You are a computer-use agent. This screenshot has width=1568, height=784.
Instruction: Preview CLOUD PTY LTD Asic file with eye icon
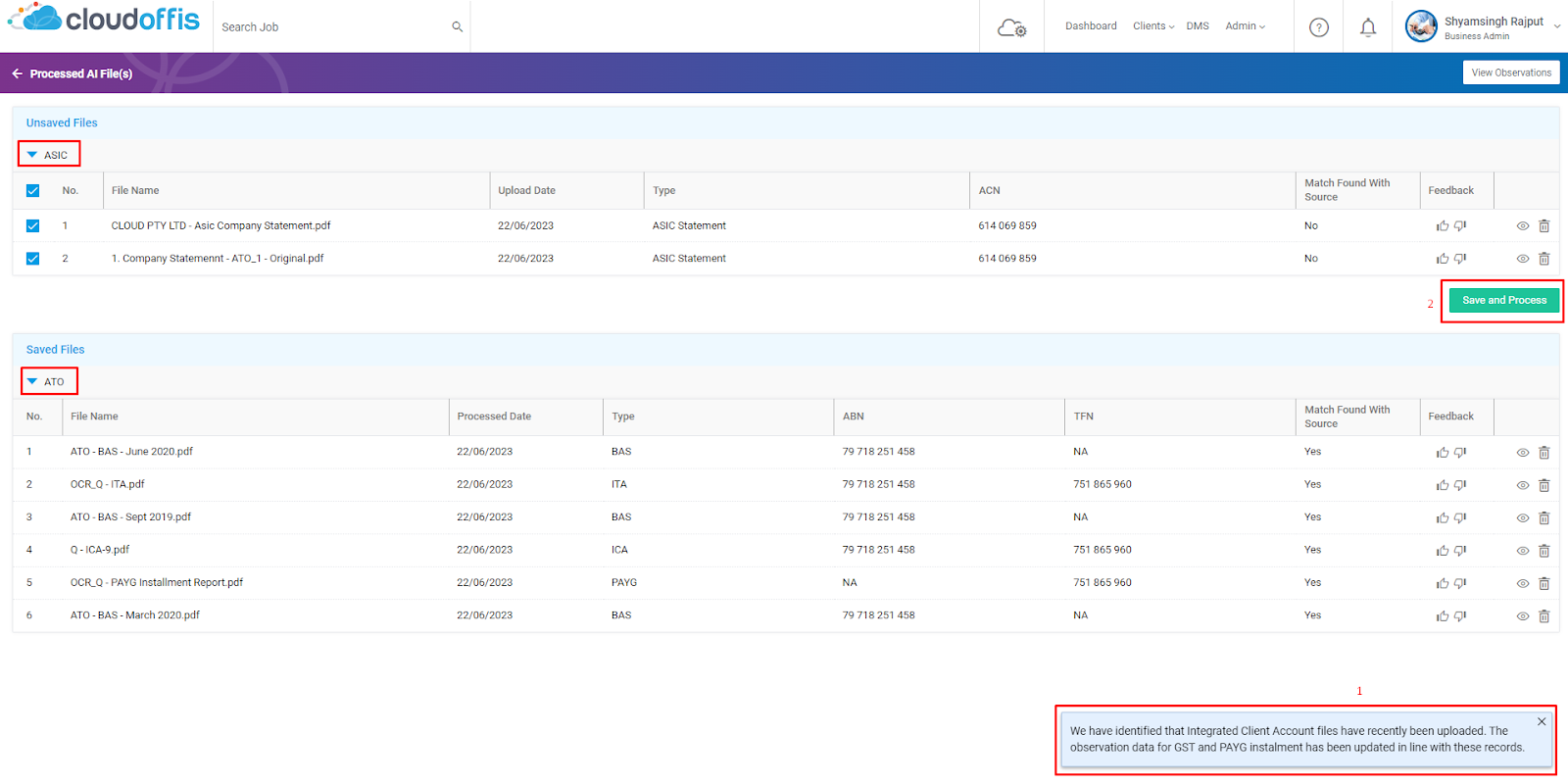coord(1523,226)
